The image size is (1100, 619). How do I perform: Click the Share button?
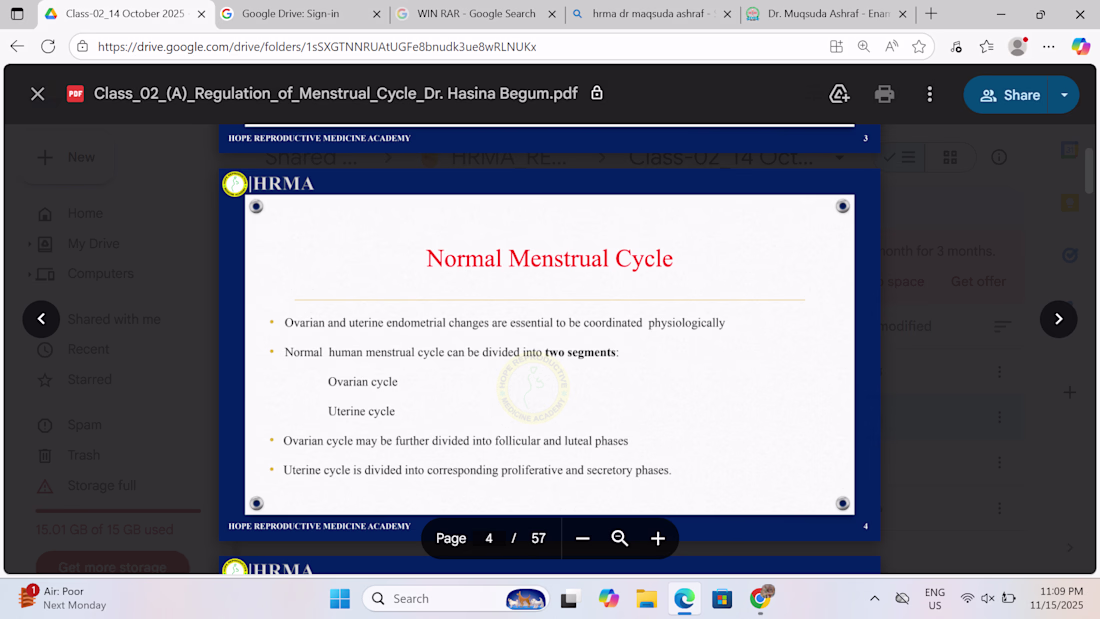click(x=1010, y=95)
